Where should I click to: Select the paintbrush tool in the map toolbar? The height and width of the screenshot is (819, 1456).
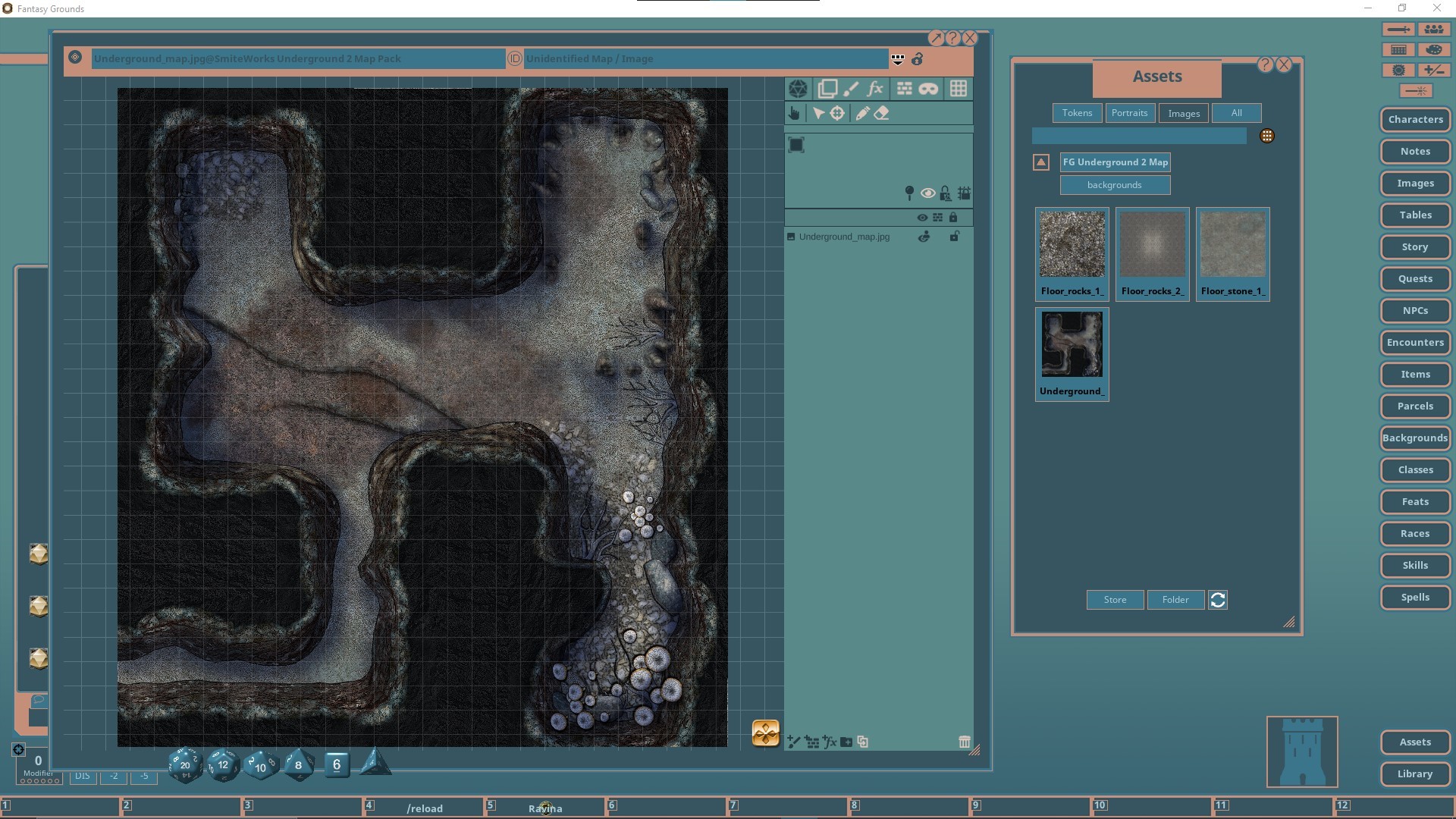pyautogui.click(x=851, y=89)
